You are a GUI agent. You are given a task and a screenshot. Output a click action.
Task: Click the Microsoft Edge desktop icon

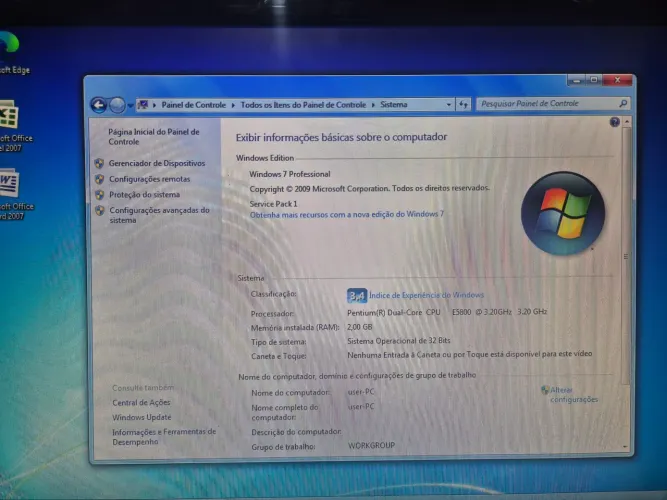tap(11, 53)
